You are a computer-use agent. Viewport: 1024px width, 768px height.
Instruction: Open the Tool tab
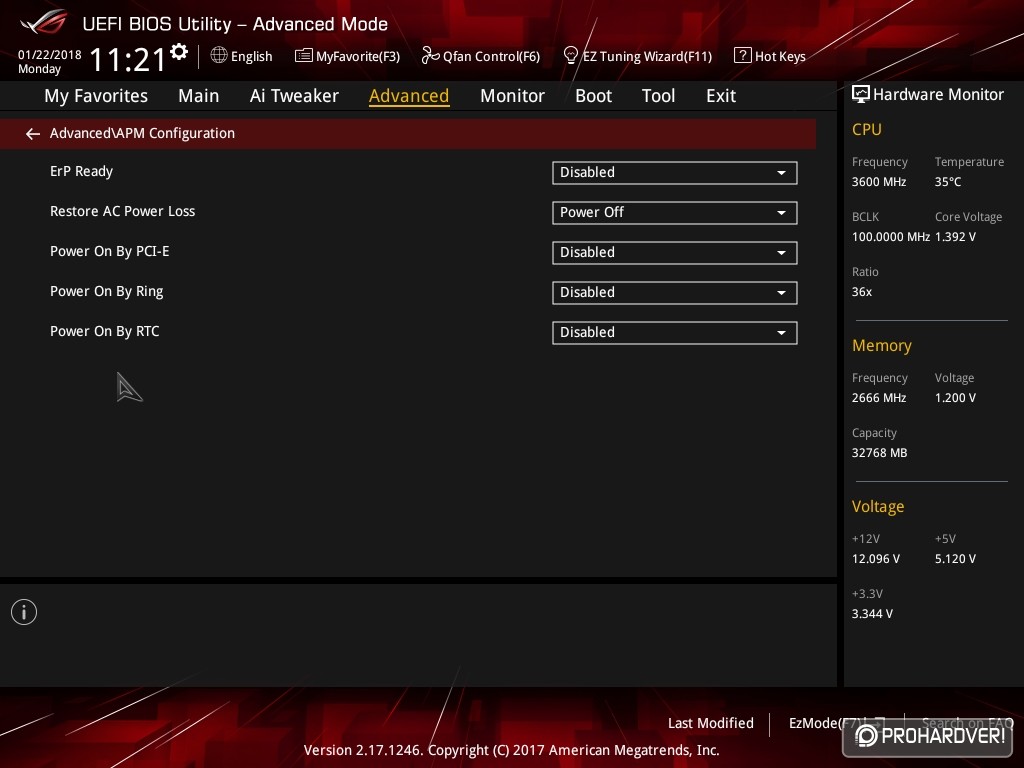658,96
